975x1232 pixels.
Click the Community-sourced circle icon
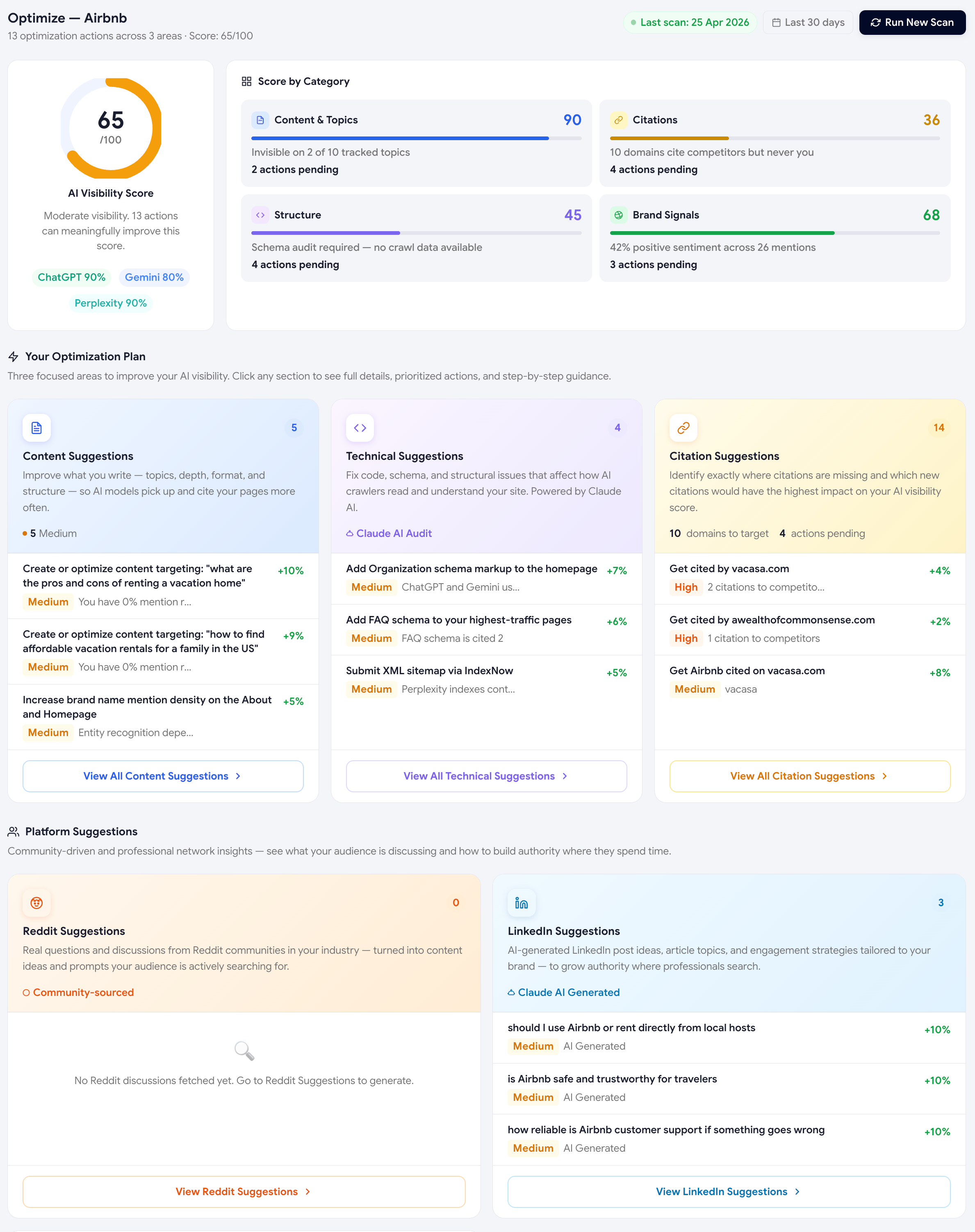[26, 993]
